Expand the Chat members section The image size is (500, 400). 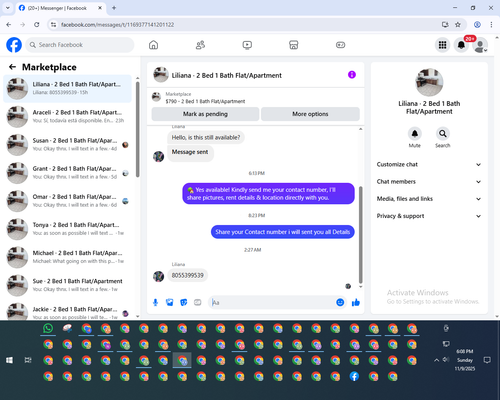[x=429, y=182]
